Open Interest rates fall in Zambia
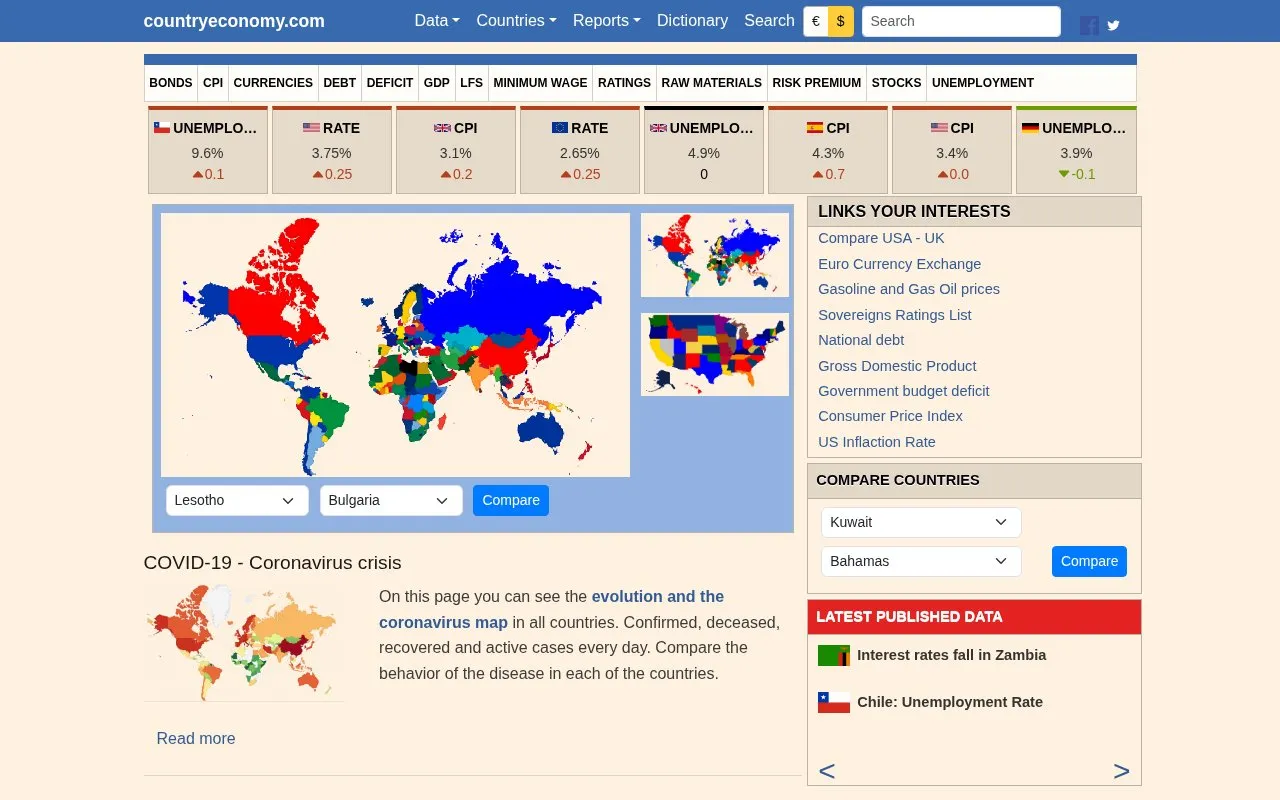The image size is (1280, 800). 952,655
